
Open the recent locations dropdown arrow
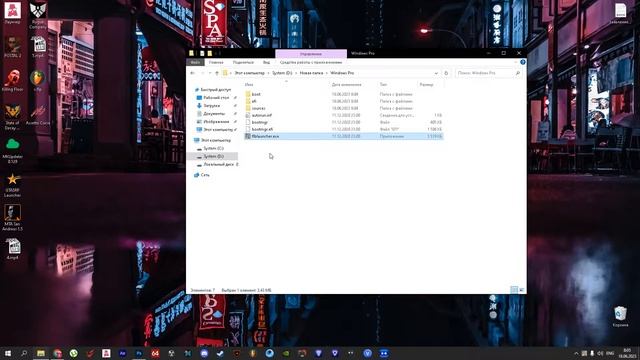[210, 73]
